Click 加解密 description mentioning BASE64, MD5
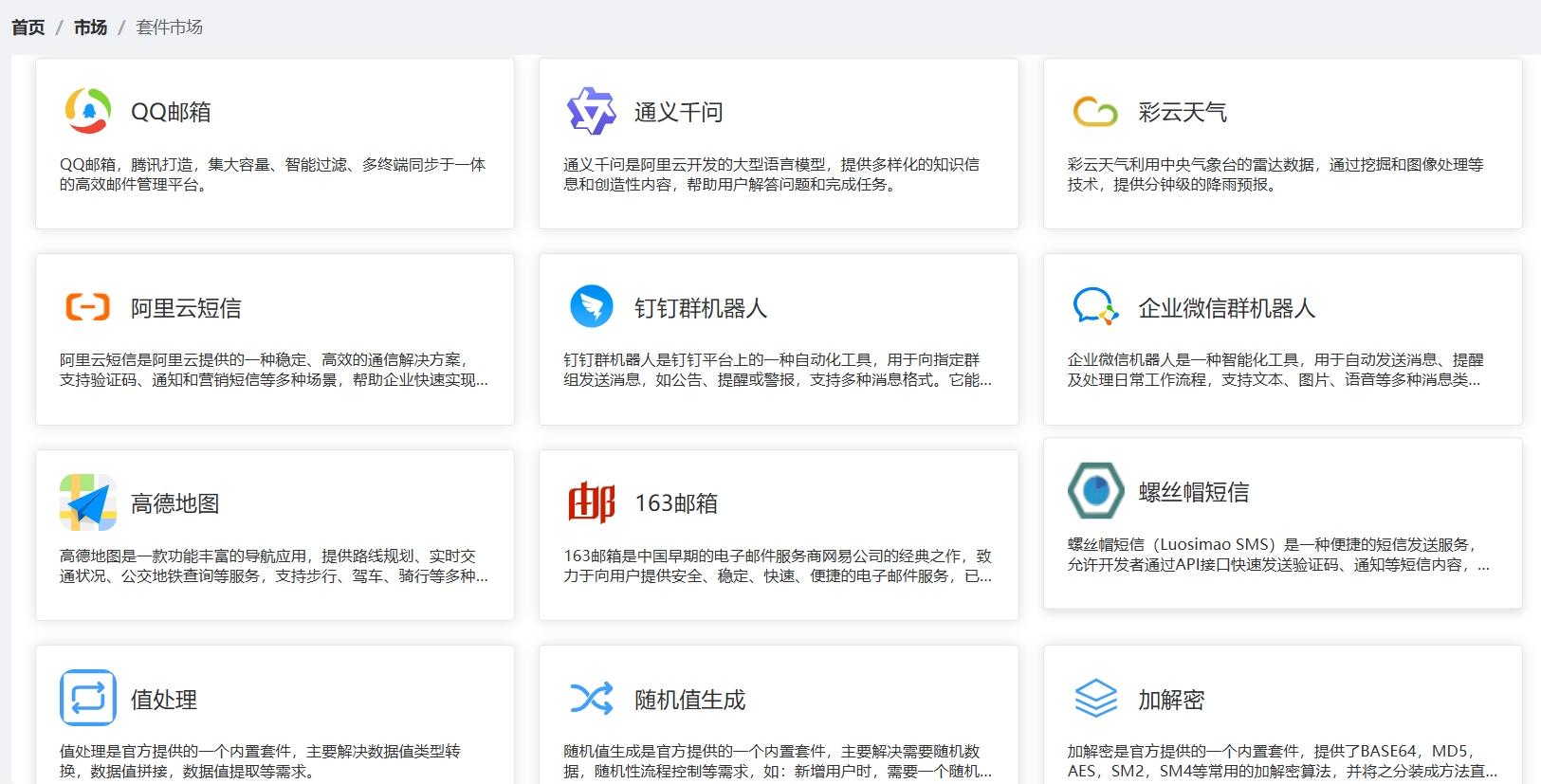 pos(1283,761)
